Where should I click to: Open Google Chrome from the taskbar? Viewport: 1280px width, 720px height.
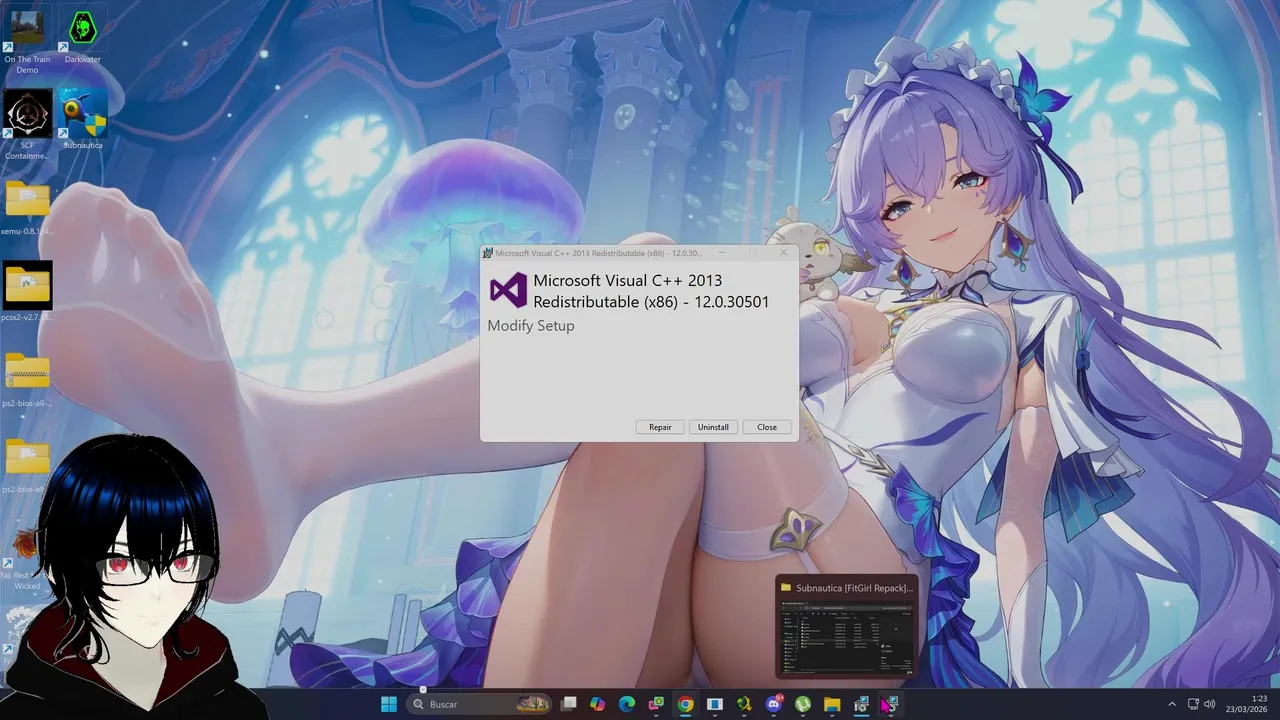(x=685, y=704)
